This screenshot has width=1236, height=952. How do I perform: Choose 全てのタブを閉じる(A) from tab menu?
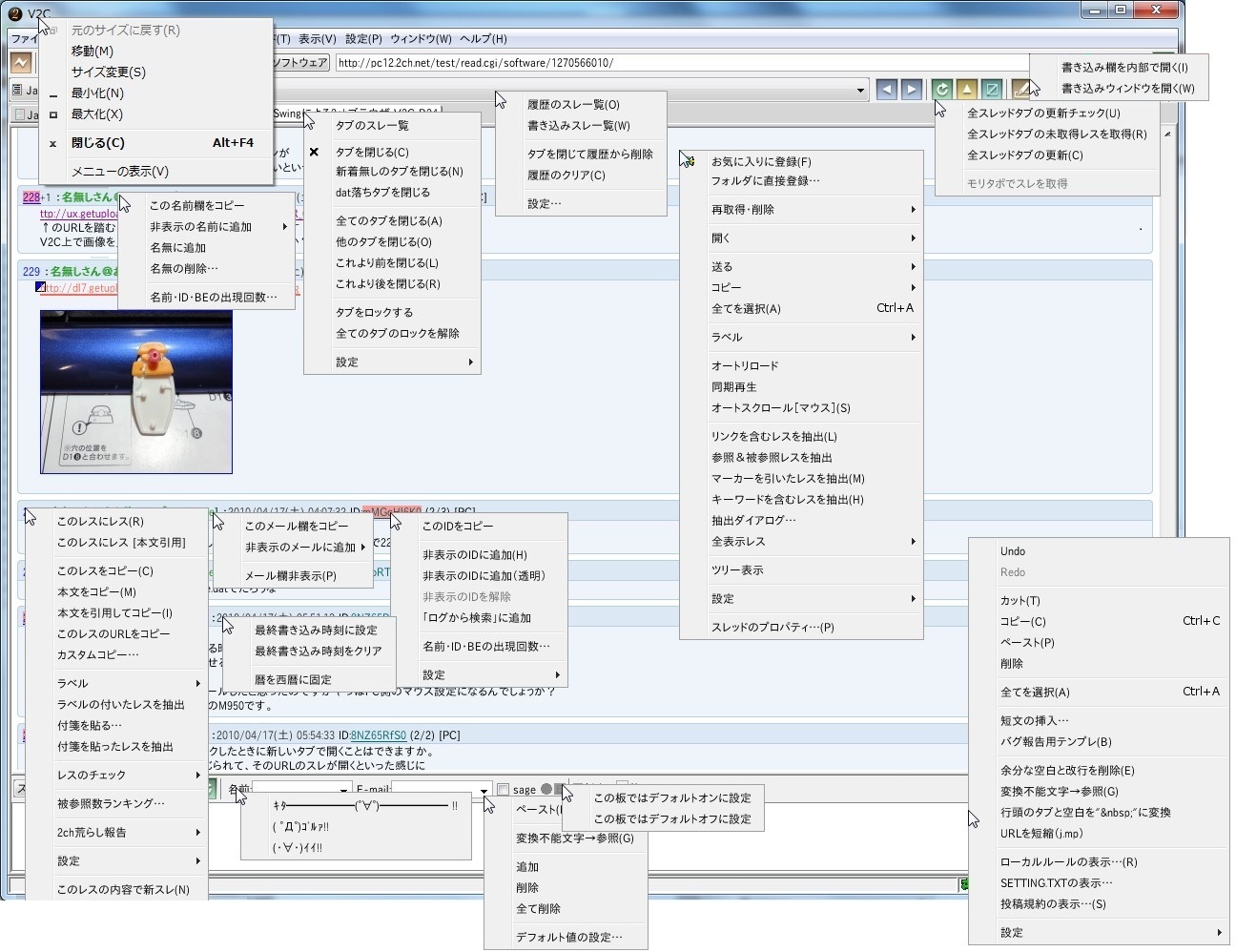389,221
